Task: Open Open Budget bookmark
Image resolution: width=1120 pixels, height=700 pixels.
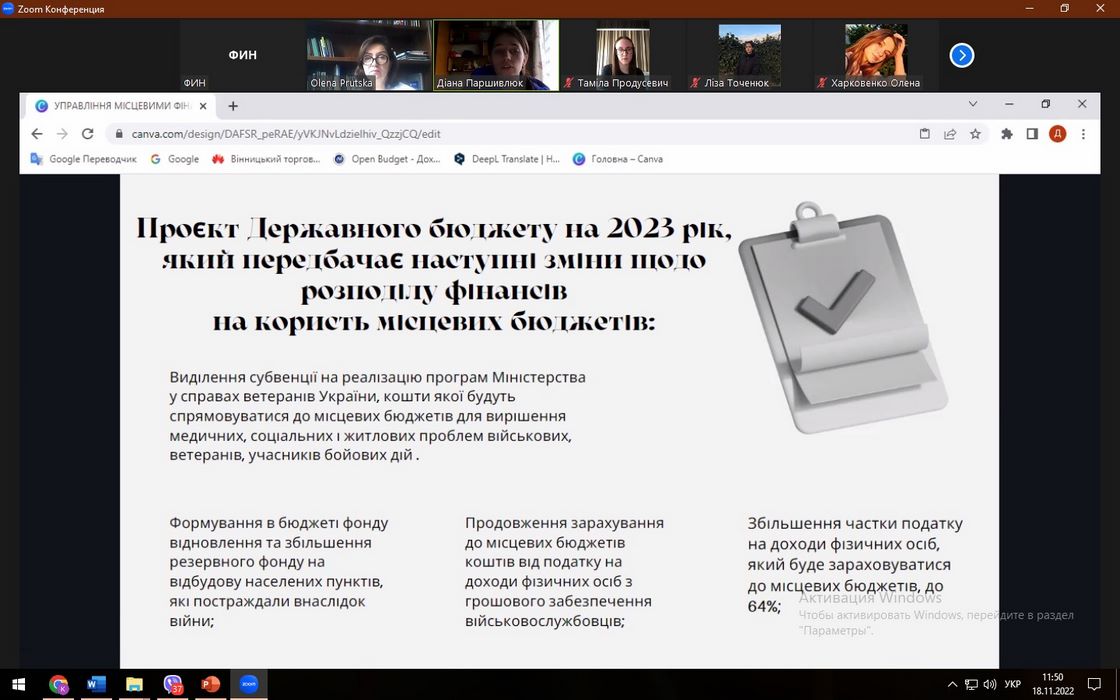Action: pyautogui.click(x=387, y=159)
